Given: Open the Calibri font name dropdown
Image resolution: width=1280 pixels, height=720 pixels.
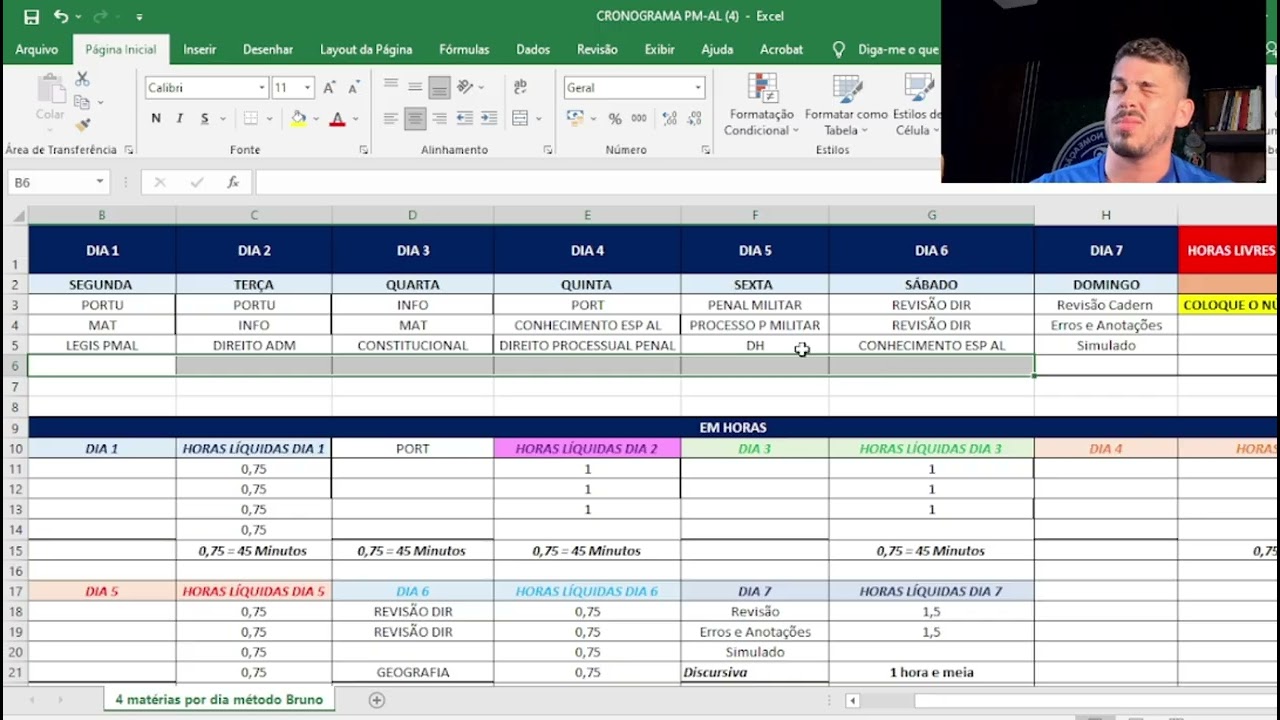Looking at the screenshot, I should click(262, 88).
